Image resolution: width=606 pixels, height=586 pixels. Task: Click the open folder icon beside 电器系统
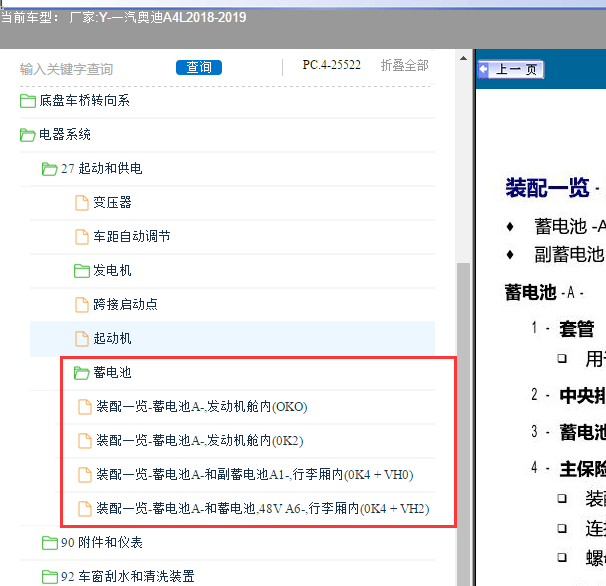coord(28,135)
